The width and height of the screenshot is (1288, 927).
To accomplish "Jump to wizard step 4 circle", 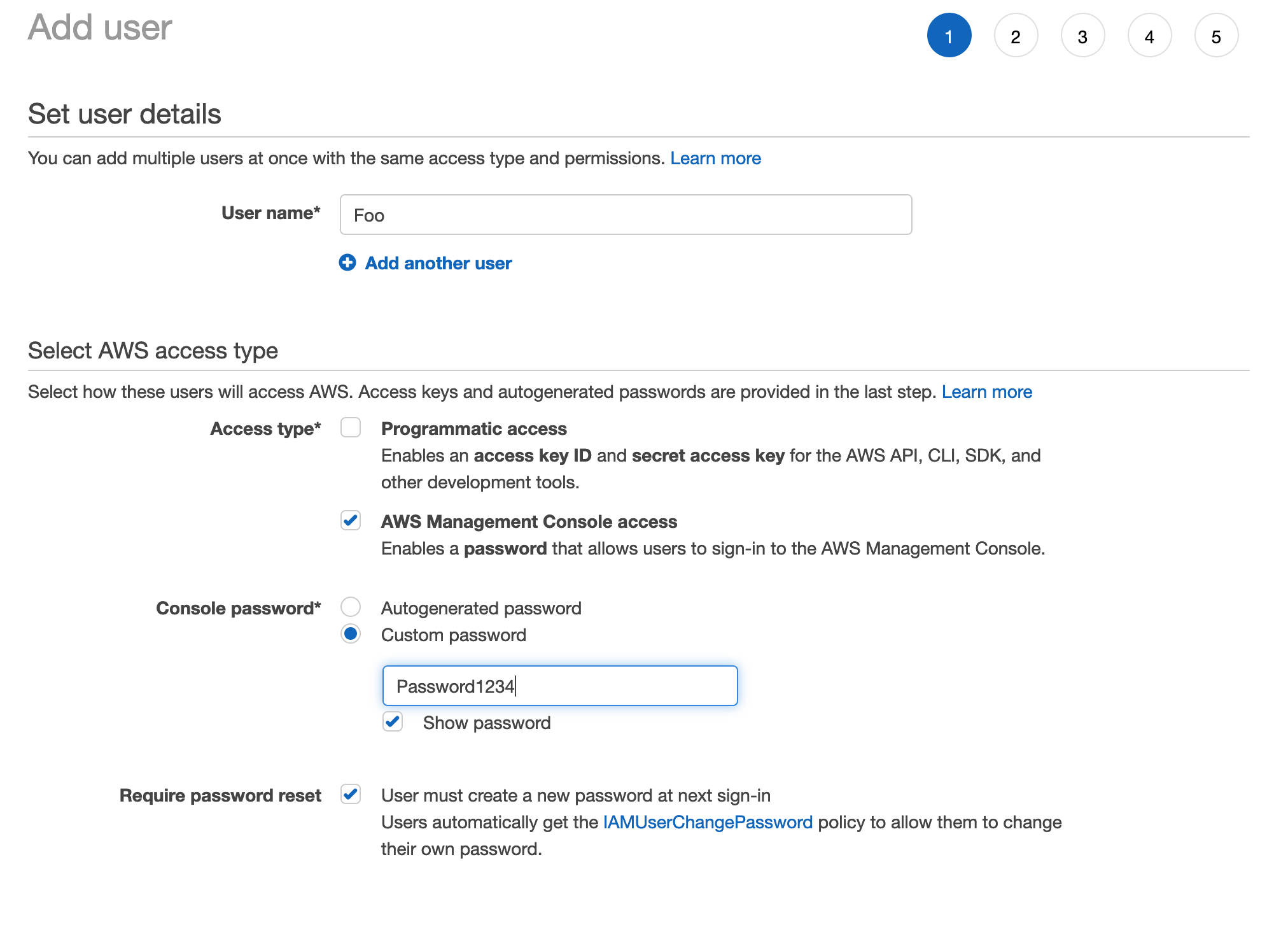I will click(1149, 35).
